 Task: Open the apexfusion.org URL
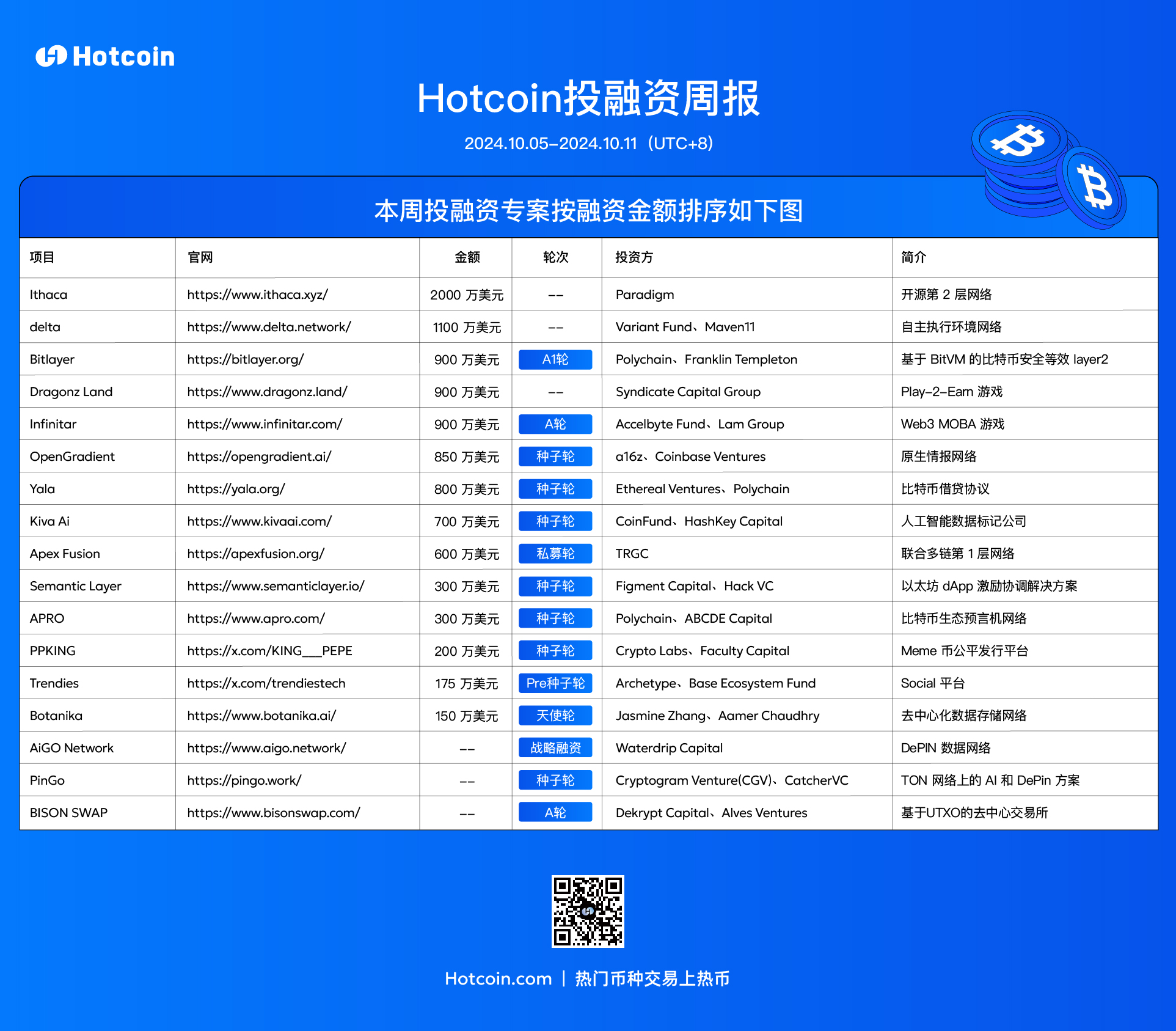[255, 554]
